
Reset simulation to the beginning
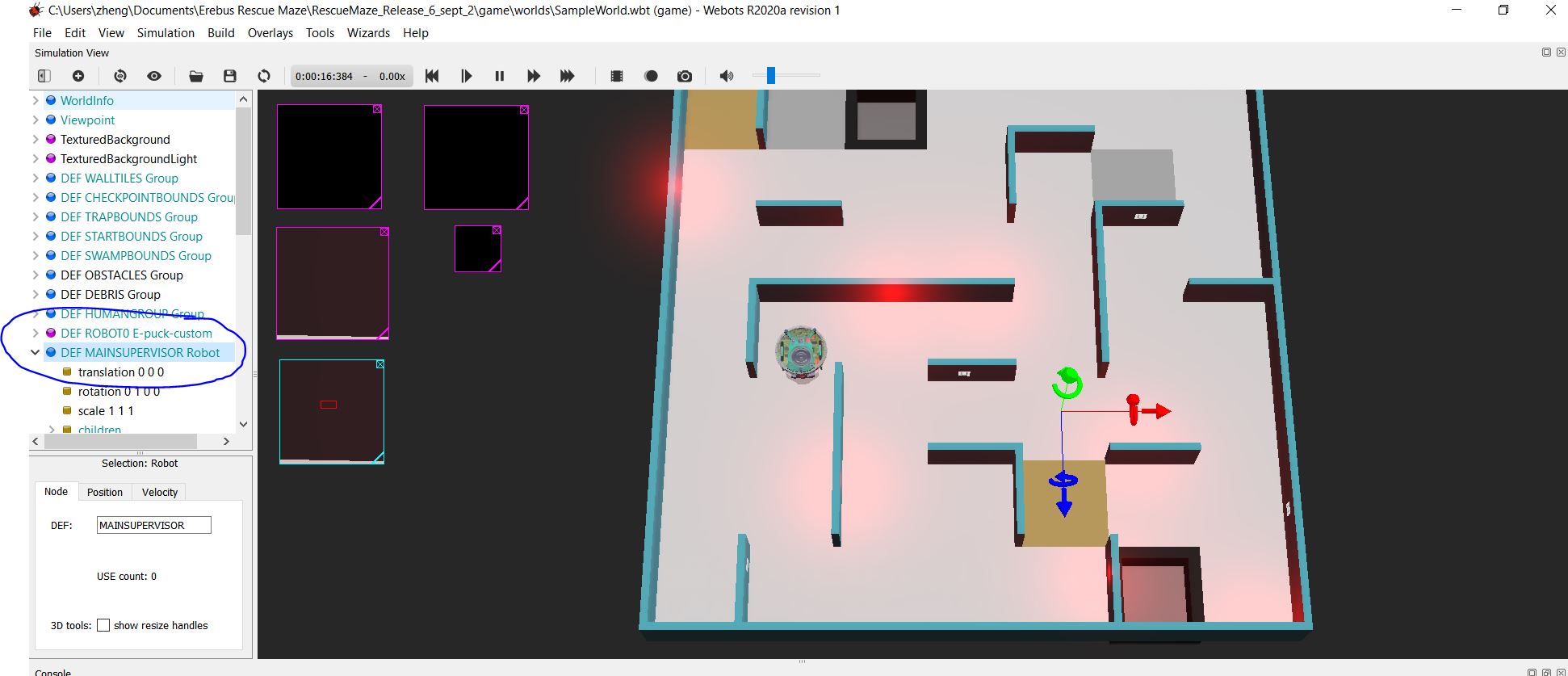432,76
